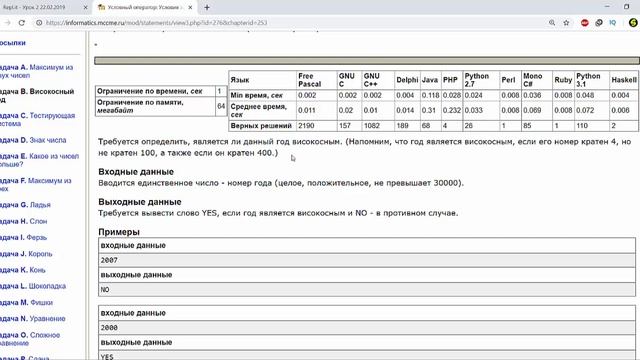Open Задача F. Максимум из трех
This screenshot has width=640, height=360.
pyautogui.click(x=36, y=184)
